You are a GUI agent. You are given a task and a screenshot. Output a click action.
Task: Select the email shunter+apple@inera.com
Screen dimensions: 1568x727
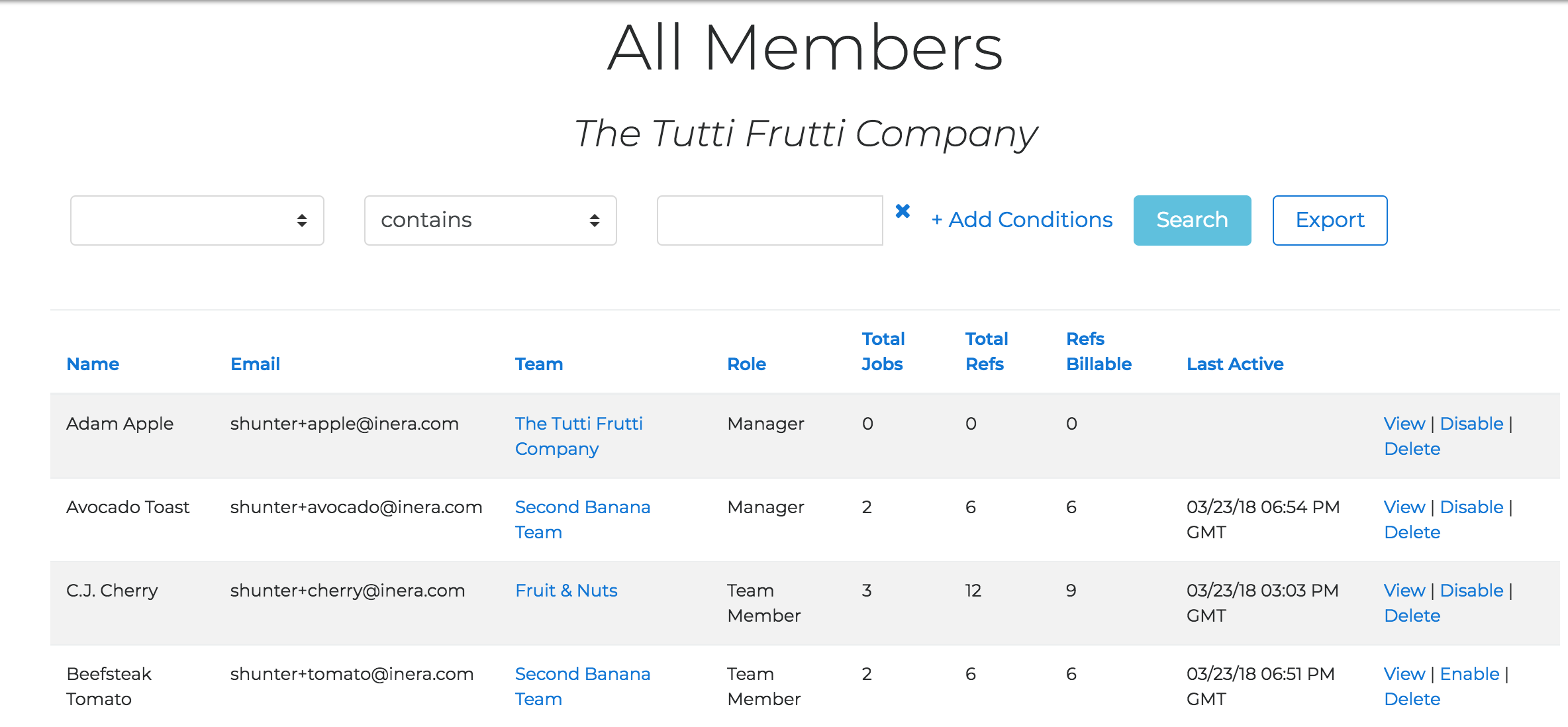[344, 424]
